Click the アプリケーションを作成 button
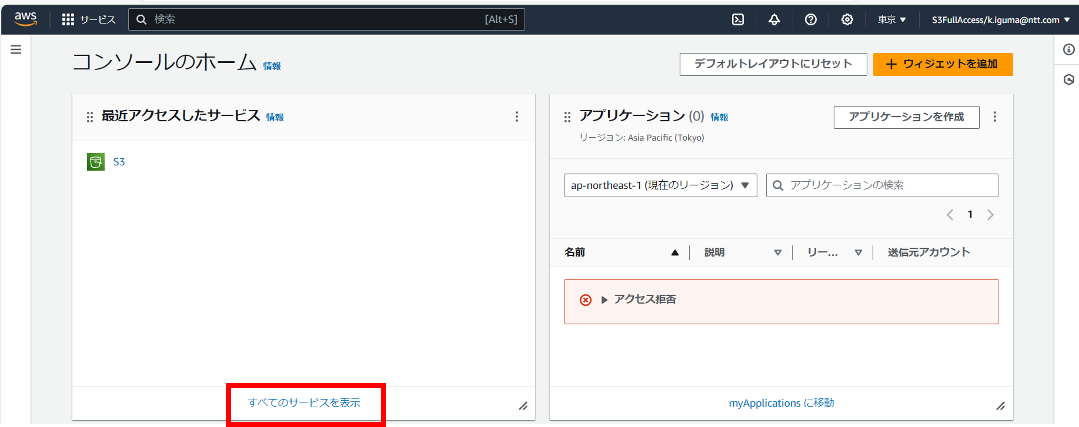This screenshot has width=1079, height=427. point(906,117)
